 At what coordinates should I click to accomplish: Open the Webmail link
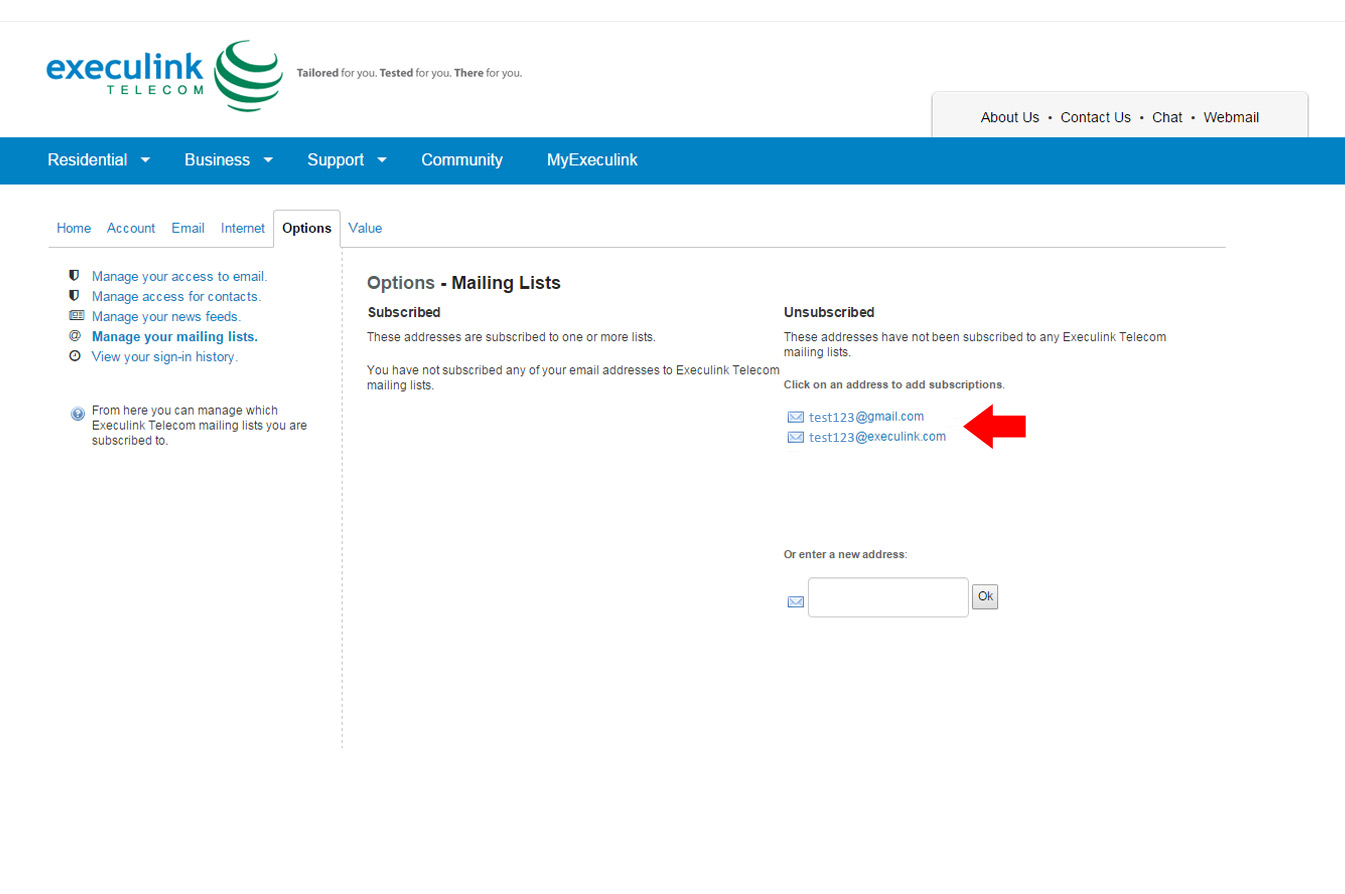click(x=1231, y=117)
